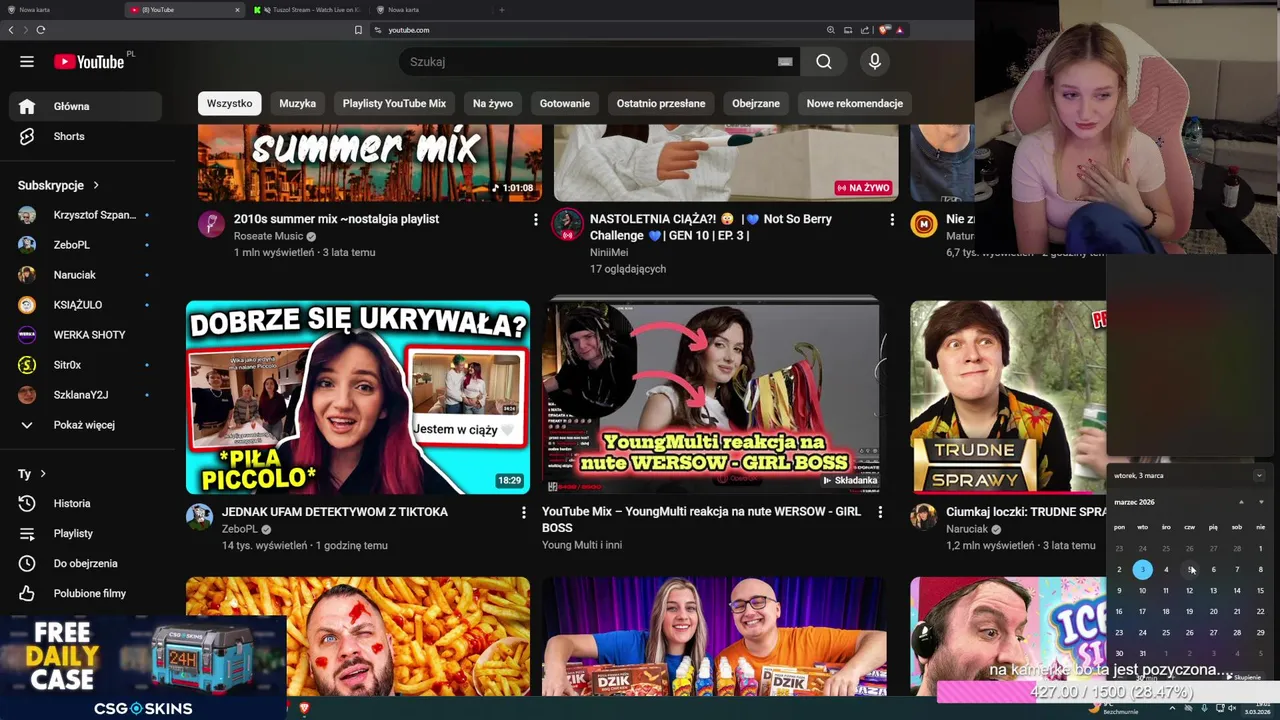Go to Główna home in sidebar
Image resolution: width=1280 pixels, height=720 pixels.
point(86,106)
